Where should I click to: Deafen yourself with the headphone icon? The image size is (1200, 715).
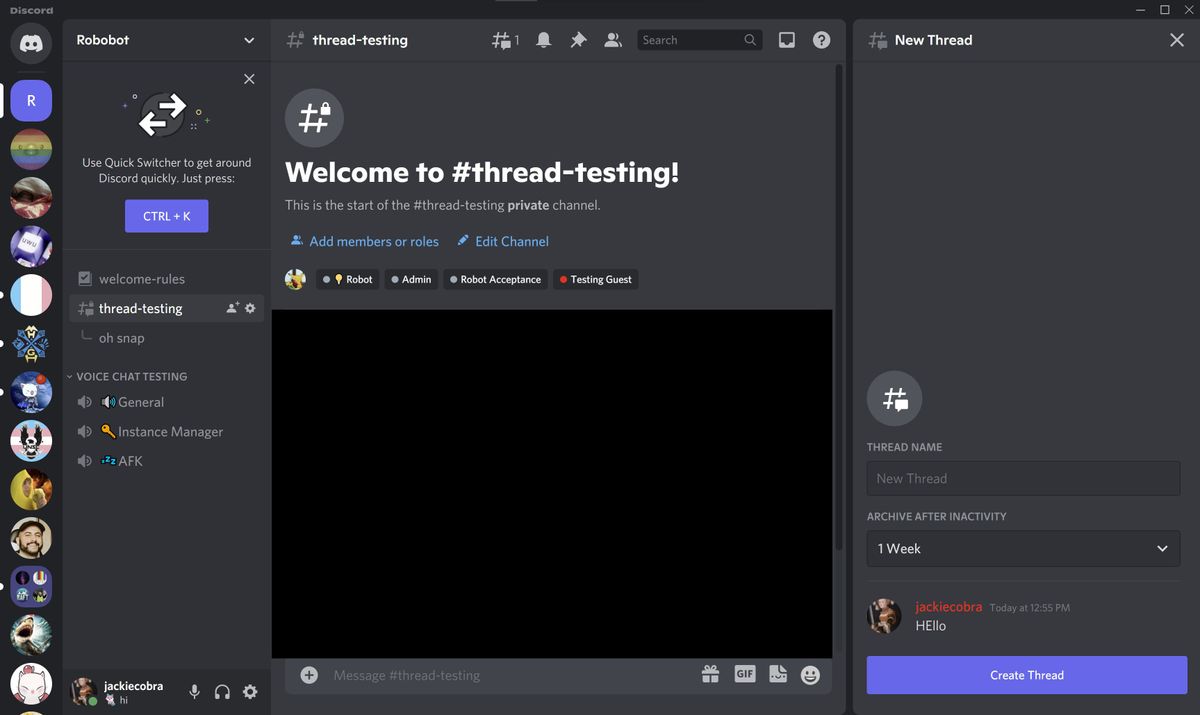[222, 691]
